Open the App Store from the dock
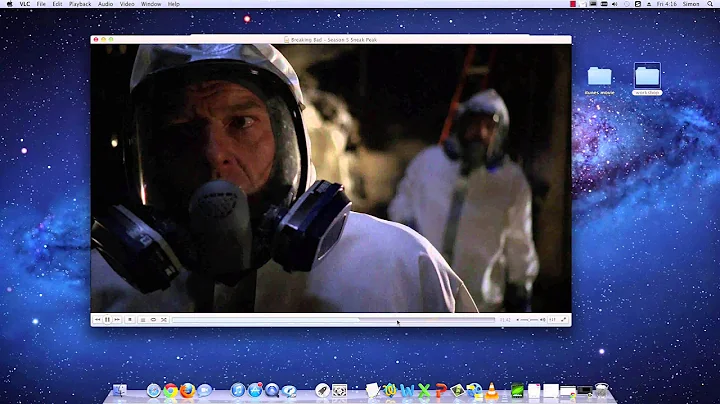 click(255, 391)
